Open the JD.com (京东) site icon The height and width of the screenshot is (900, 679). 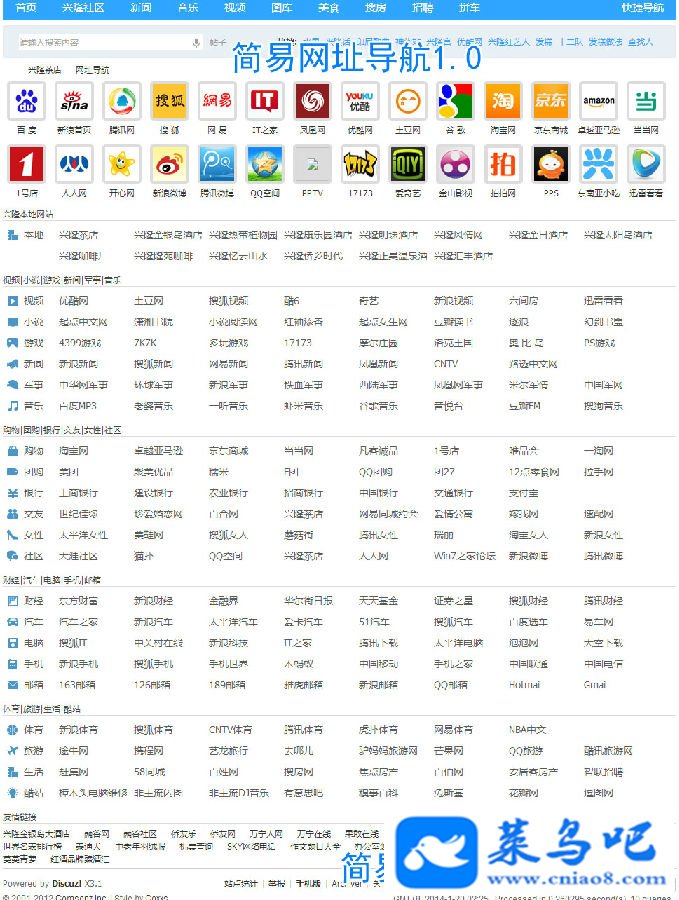tap(550, 101)
